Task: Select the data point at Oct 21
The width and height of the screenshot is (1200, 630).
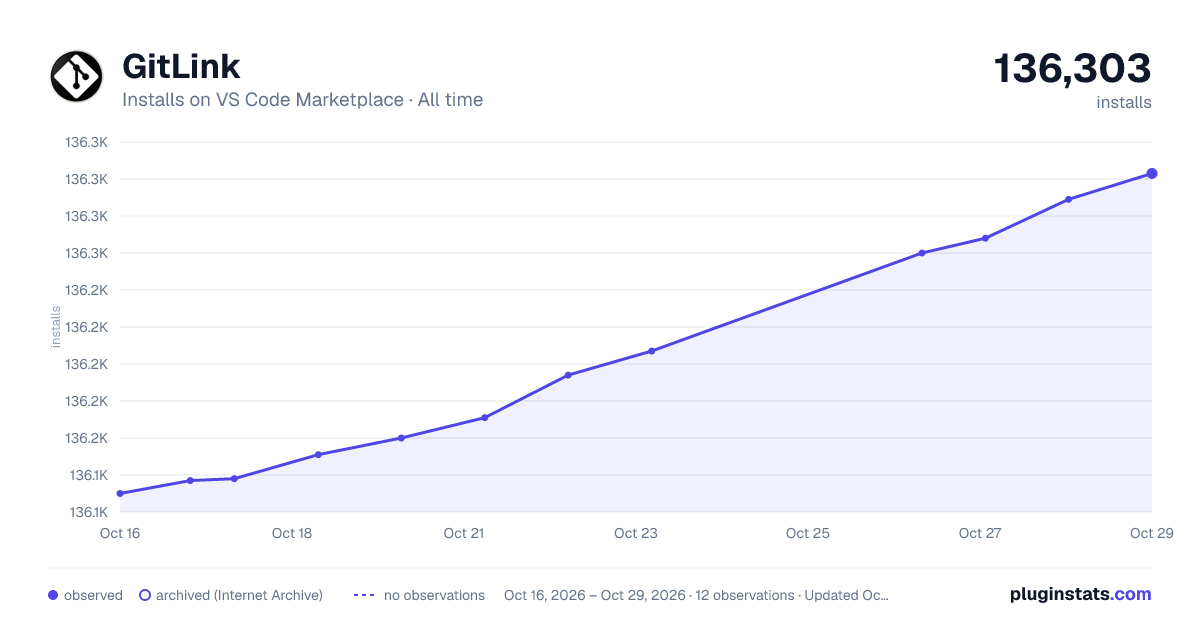Action: [x=484, y=418]
